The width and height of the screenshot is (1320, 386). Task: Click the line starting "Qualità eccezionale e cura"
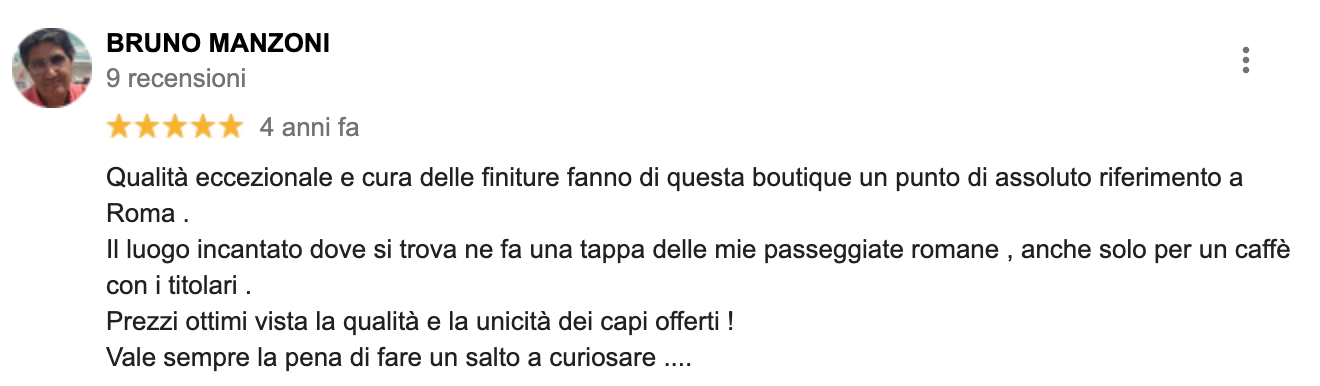(x=674, y=180)
